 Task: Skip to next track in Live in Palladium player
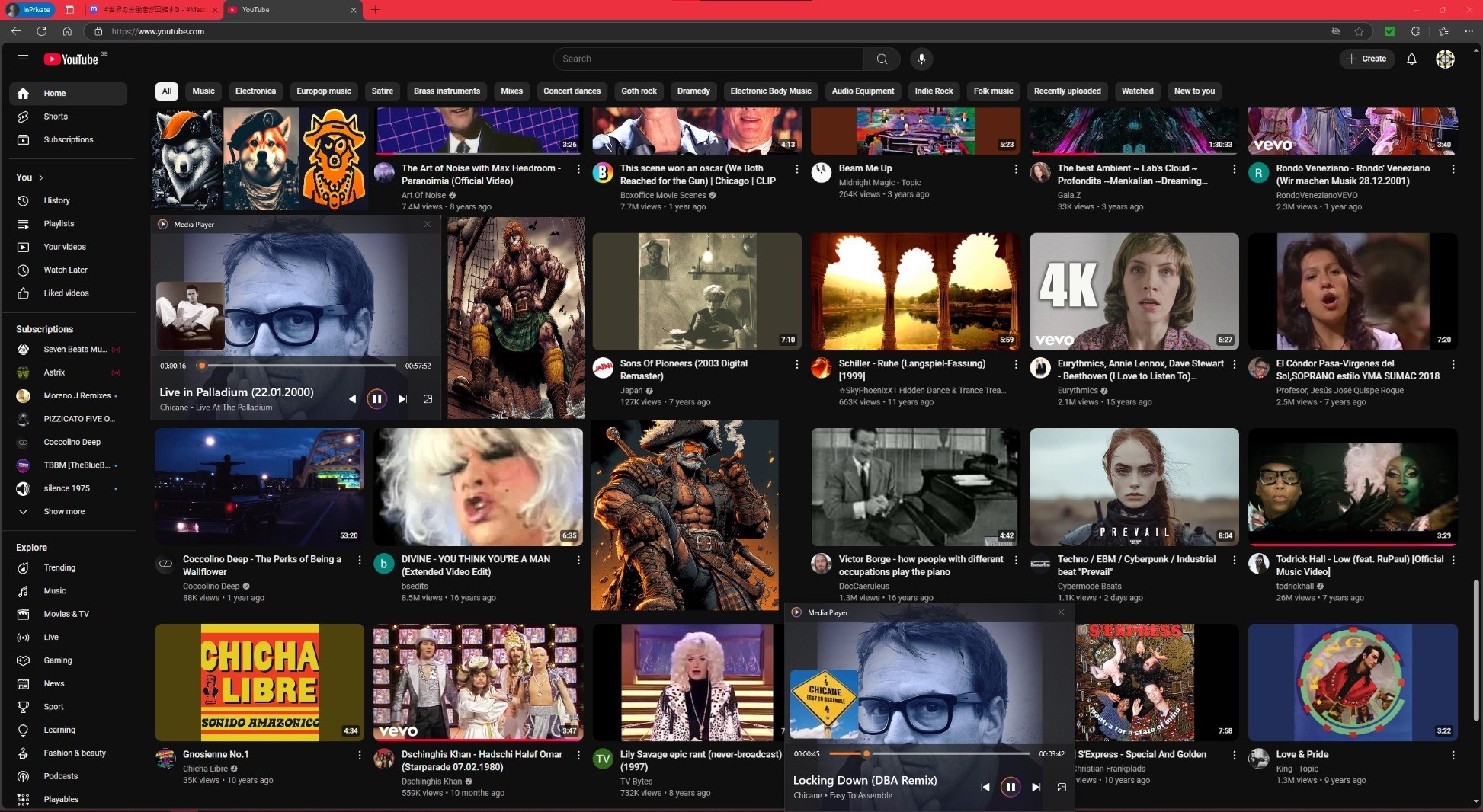pos(402,398)
